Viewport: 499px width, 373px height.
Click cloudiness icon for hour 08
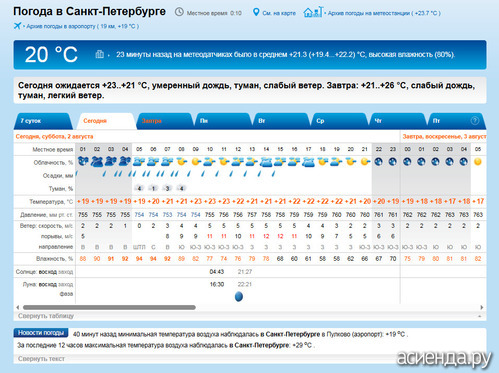(x=181, y=162)
